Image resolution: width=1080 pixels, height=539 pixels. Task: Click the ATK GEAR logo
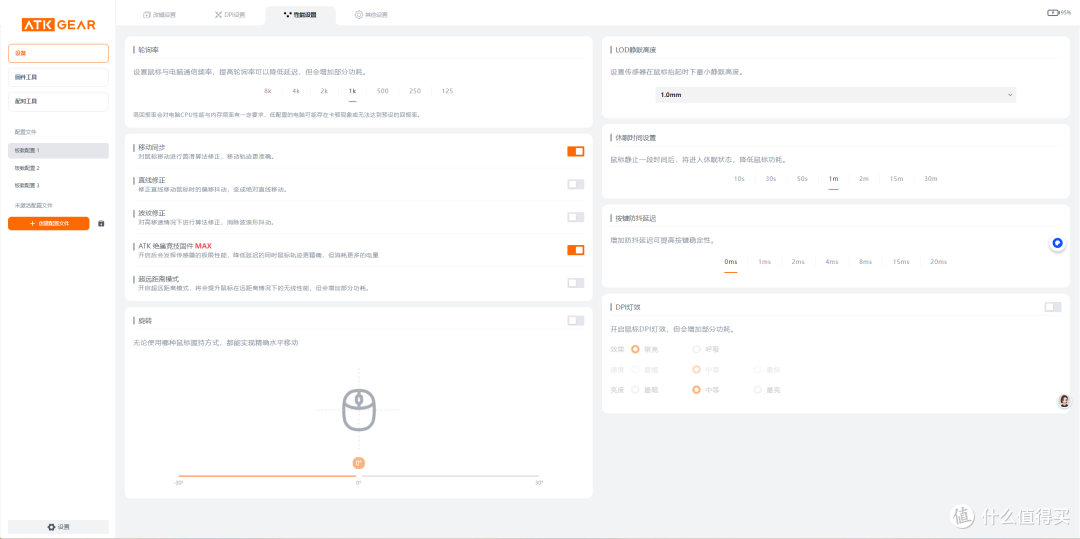click(59, 25)
